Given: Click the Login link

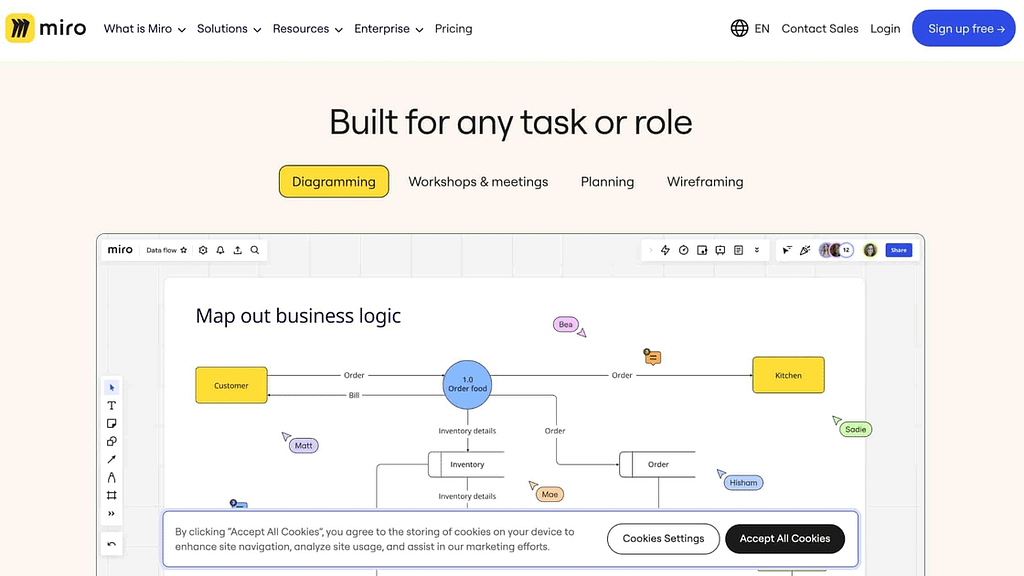Looking at the screenshot, I should (x=885, y=29).
